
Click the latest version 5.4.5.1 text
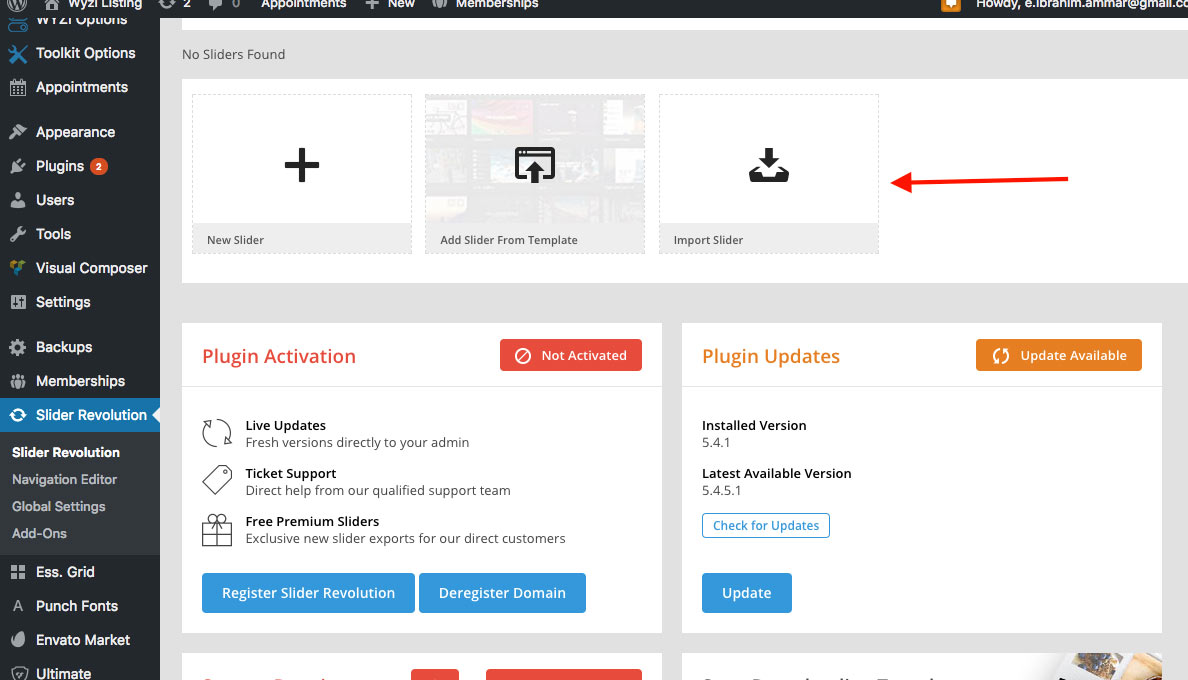(x=721, y=490)
